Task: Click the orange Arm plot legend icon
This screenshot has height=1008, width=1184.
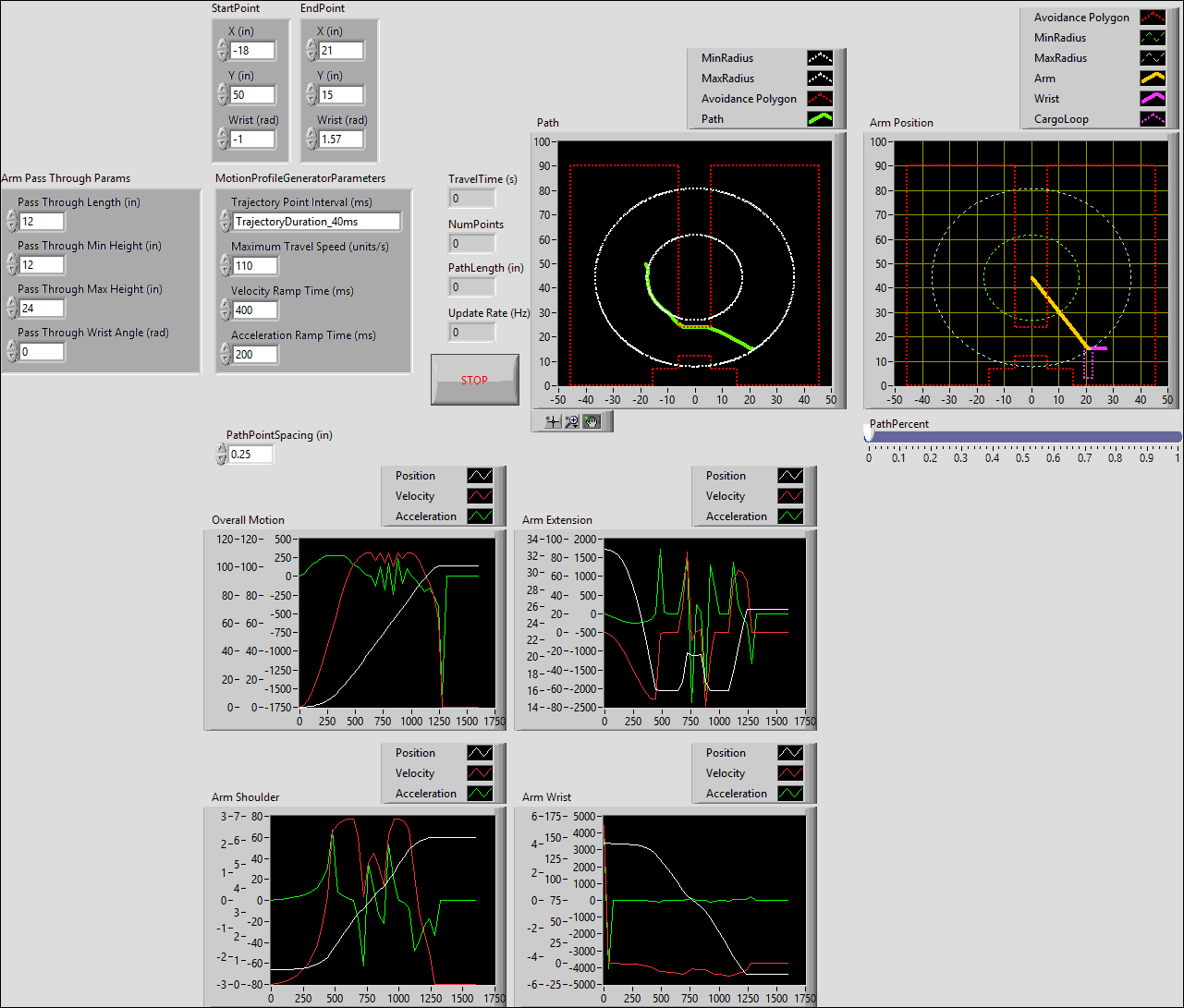Action: [x=1153, y=79]
